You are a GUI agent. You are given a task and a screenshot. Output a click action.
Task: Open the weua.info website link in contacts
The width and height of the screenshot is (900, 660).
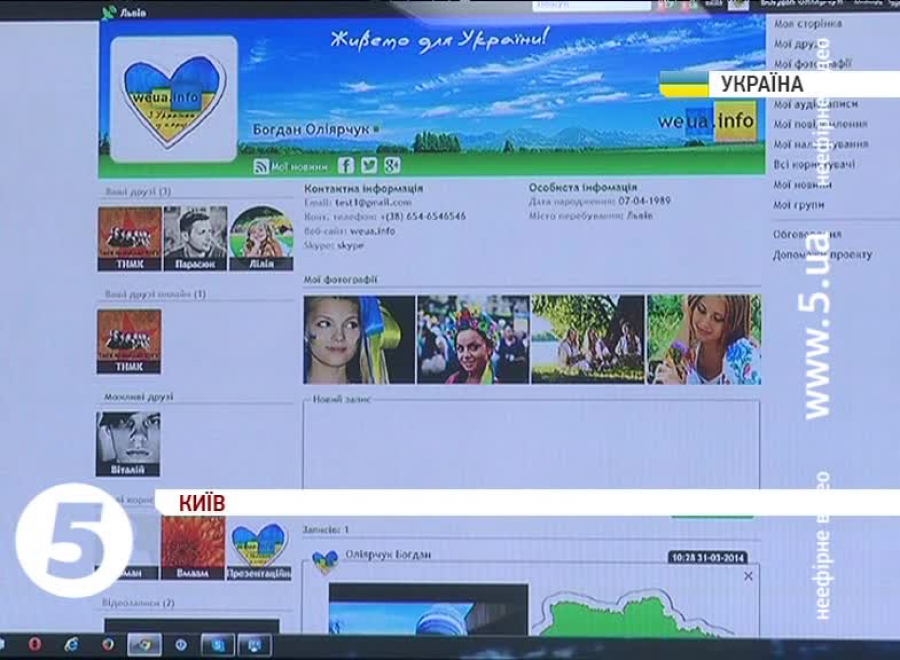(x=371, y=231)
